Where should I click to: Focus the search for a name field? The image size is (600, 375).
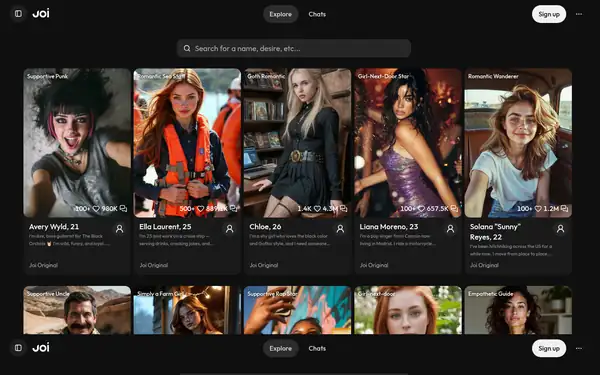(x=294, y=48)
